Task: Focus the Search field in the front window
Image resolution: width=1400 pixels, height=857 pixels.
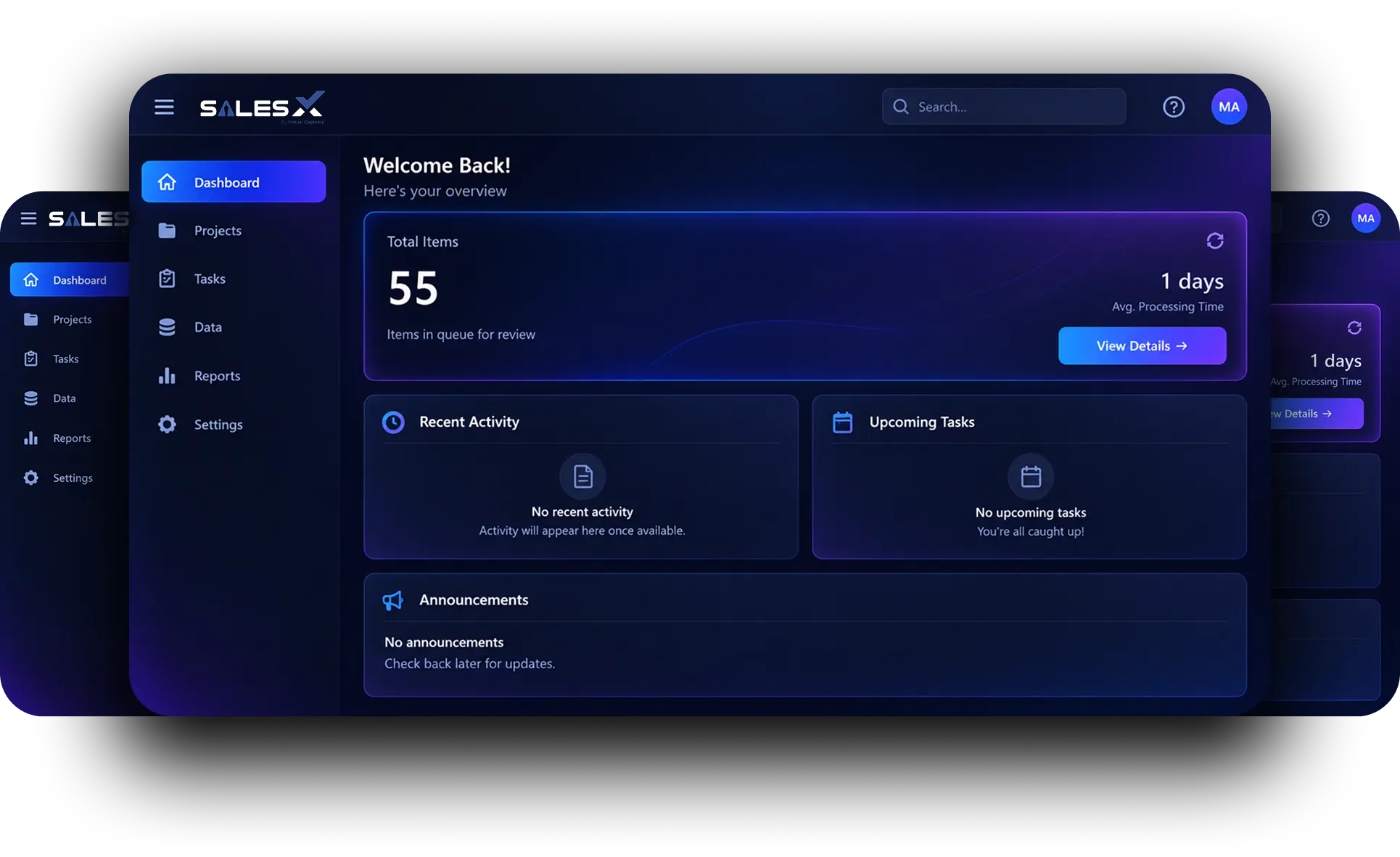Action: click(1004, 107)
